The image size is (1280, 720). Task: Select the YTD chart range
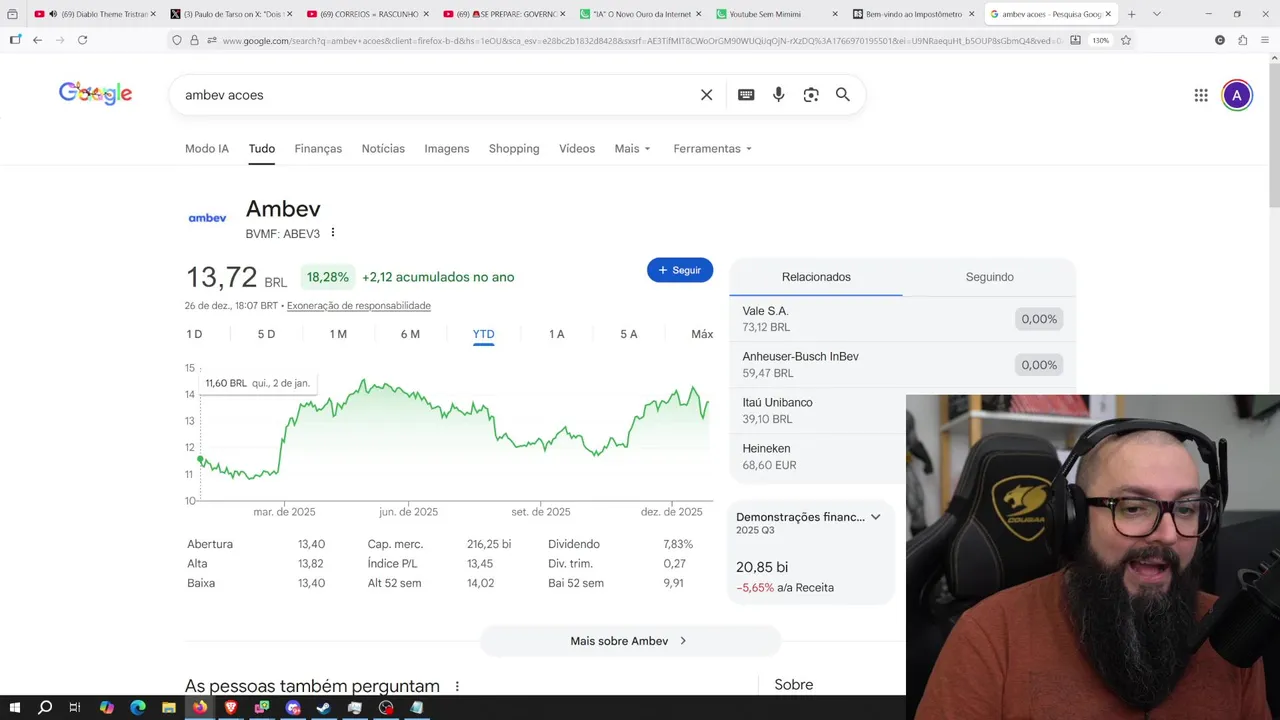[x=484, y=334]
